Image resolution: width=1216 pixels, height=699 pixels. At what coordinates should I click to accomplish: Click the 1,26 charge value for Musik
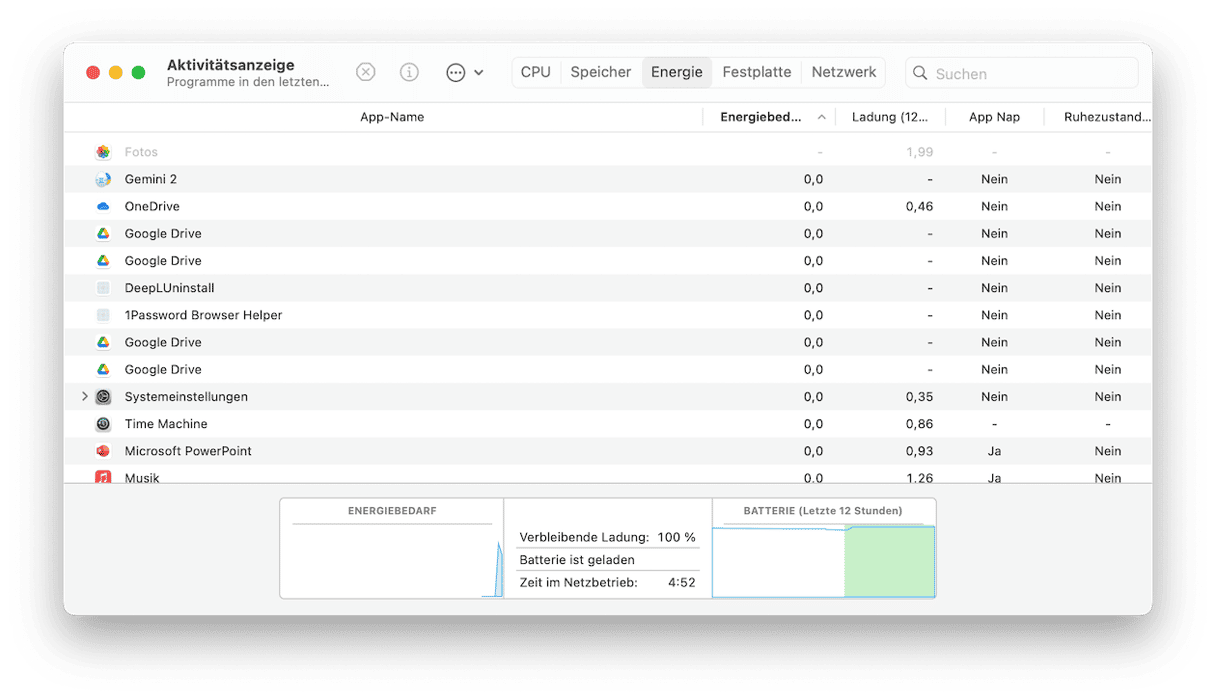(919, 478)
